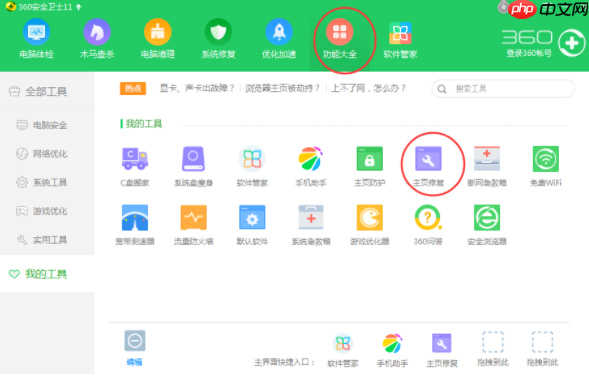Image resolution: width=589 pixels, height=389 pixels.
Task: Click the orange 热点 tag
Action: click(x=133, y=88)
